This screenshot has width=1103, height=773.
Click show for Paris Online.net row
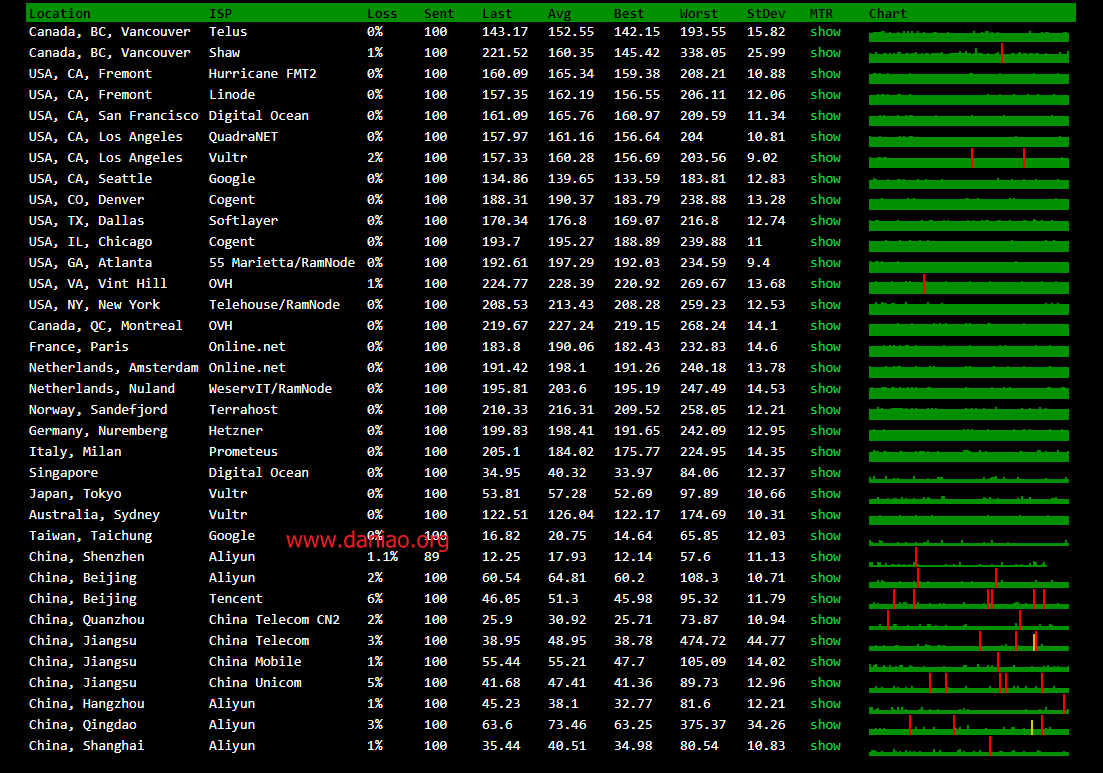[x=825, y=347]
